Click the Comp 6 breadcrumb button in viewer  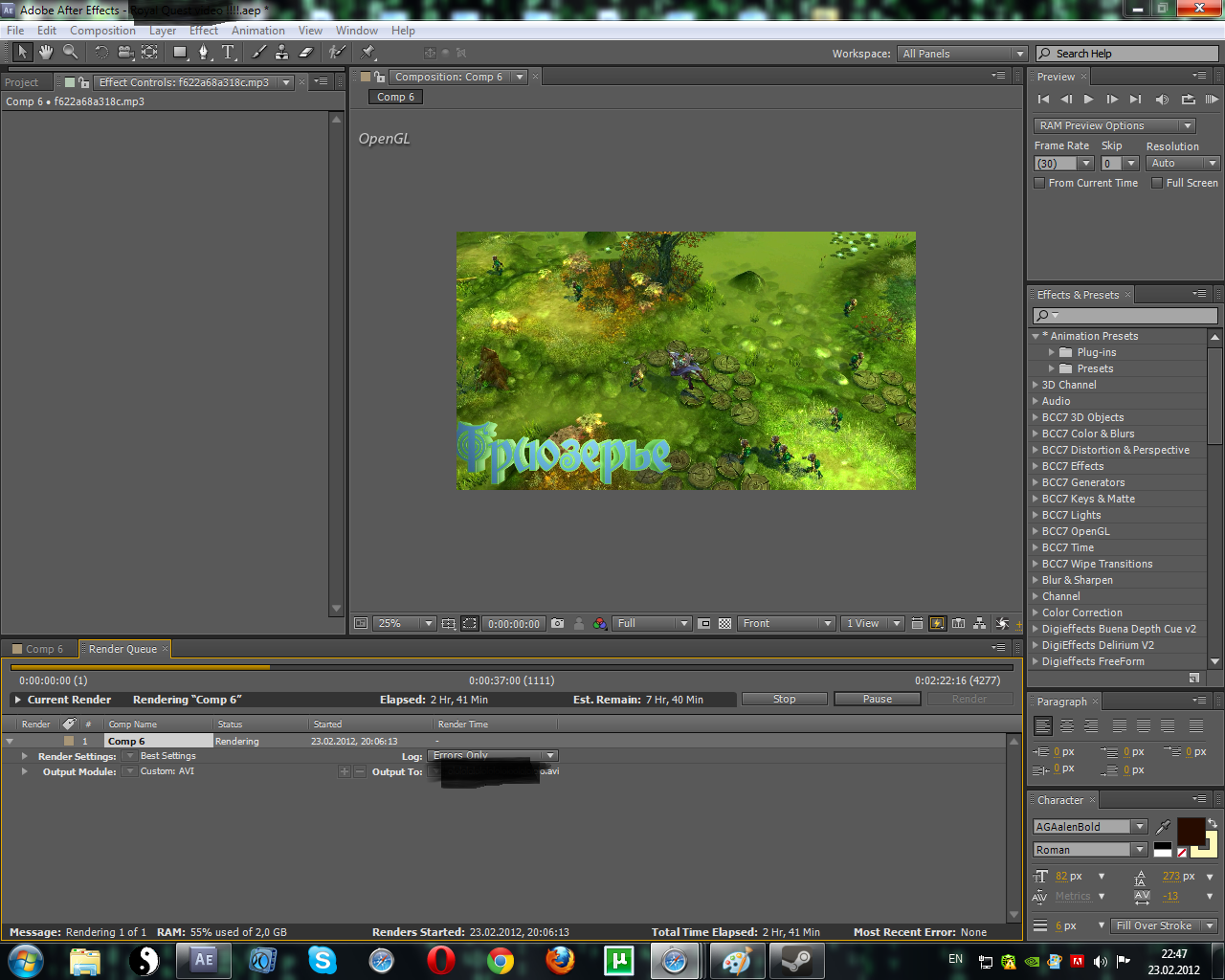[395, 97]
